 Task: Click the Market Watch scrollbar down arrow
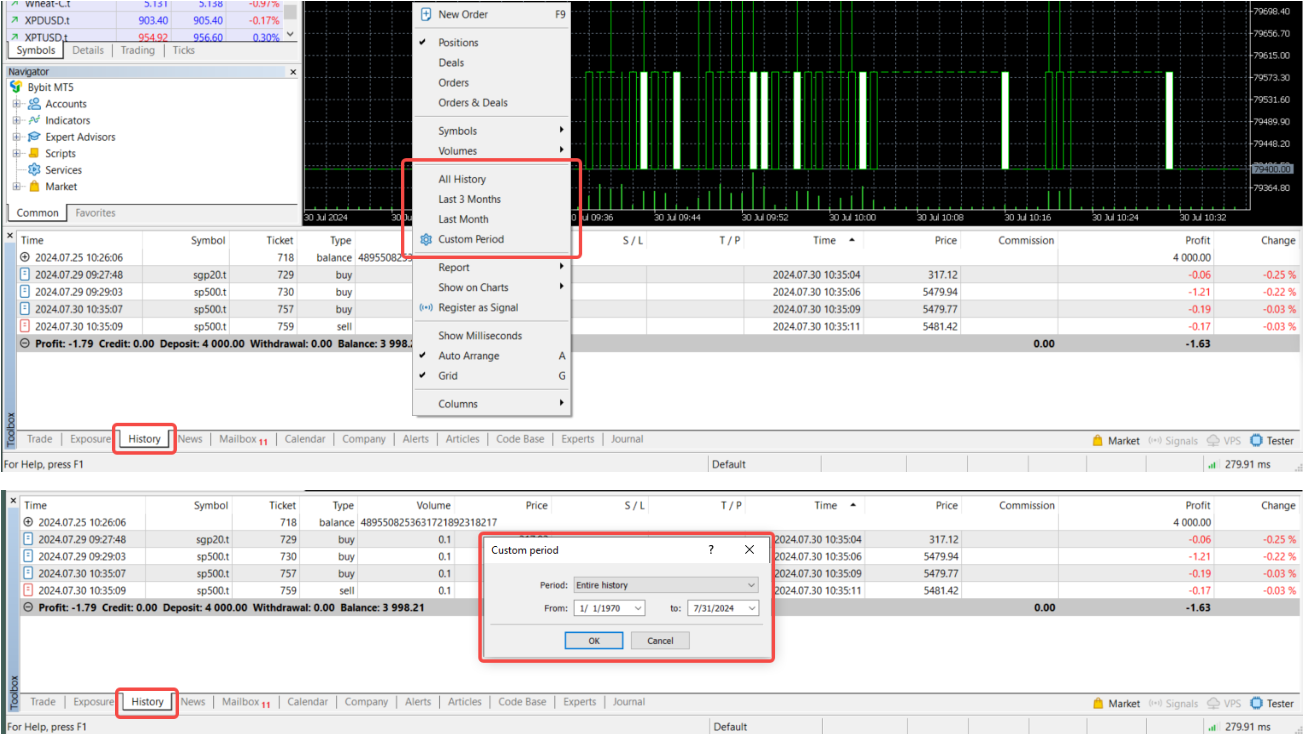pyautogui.click(x=291, y=34)
